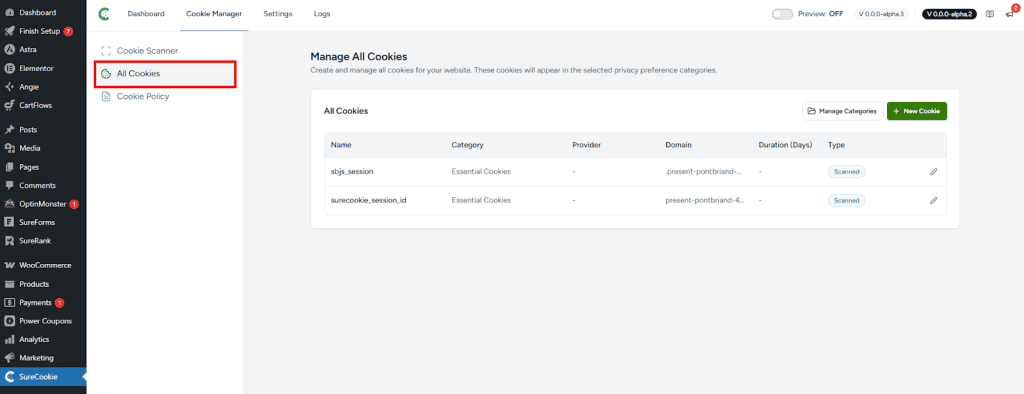1024x394 pixels.
Task: Click the Scanned badge in sbjs_session row
Action: click(x=846, y=172)
